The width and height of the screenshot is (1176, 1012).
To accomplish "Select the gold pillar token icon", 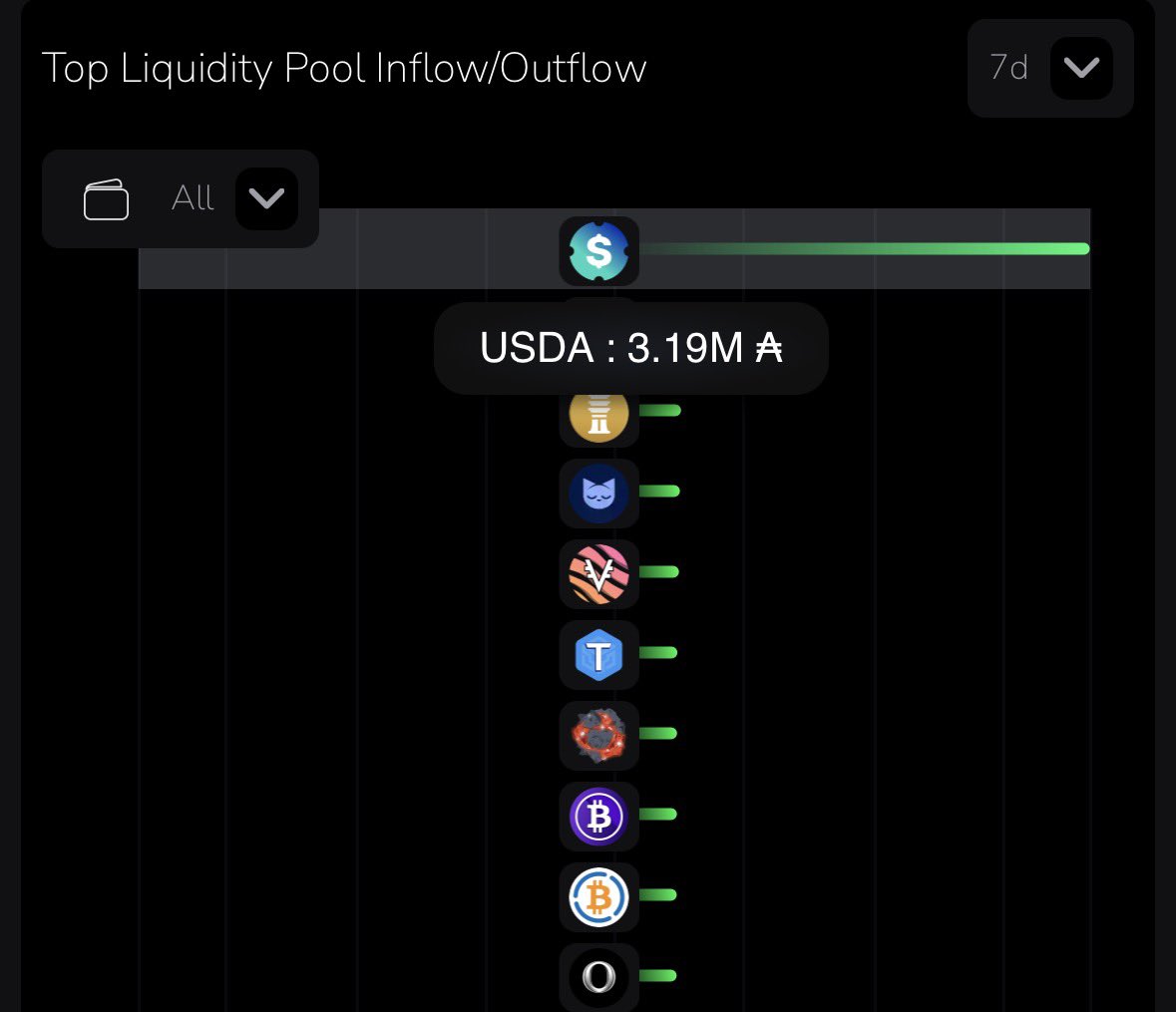I will pos(598,417).
